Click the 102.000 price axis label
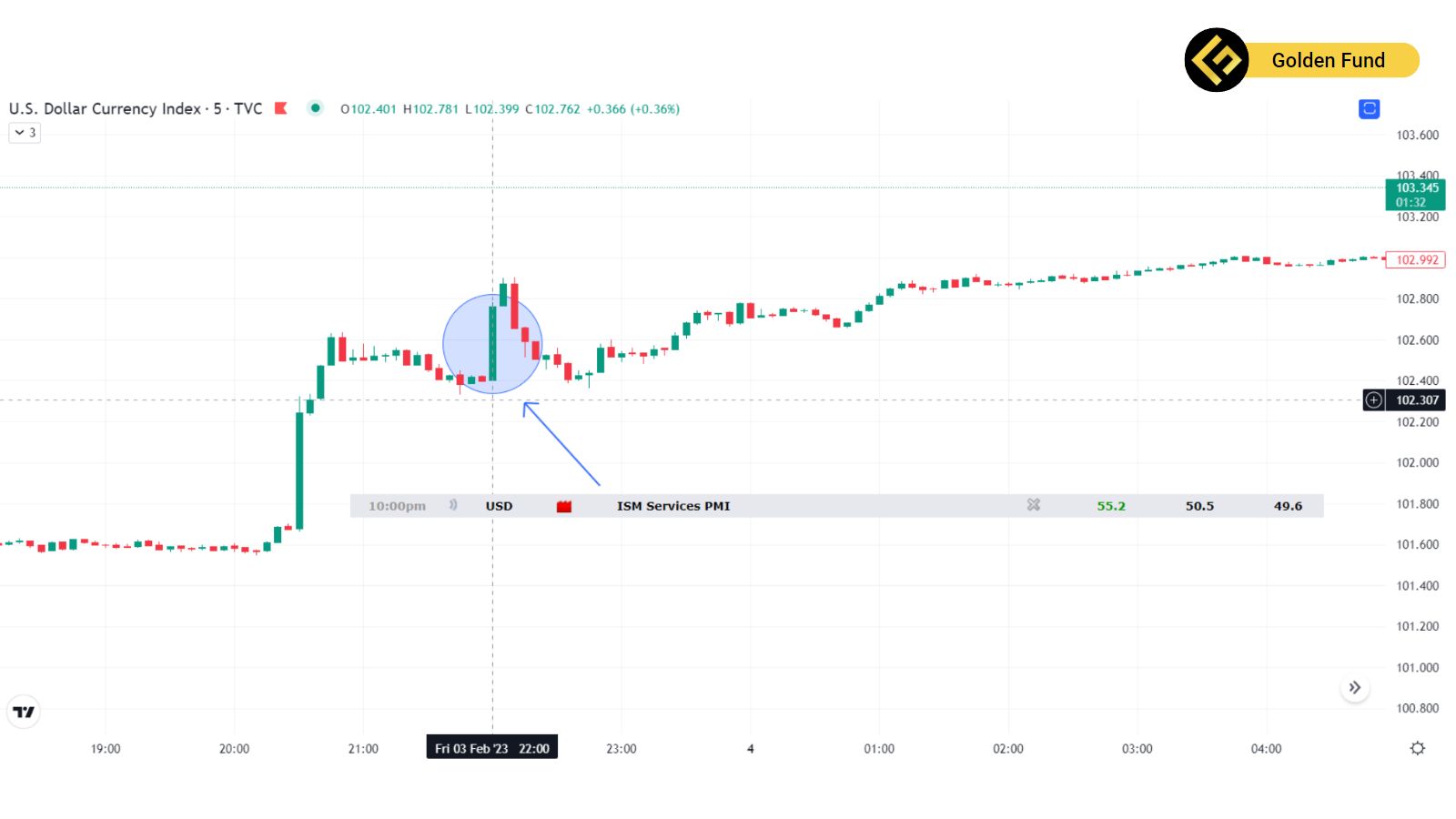Screen dimensions: 1456x819 click(1418, 463)
